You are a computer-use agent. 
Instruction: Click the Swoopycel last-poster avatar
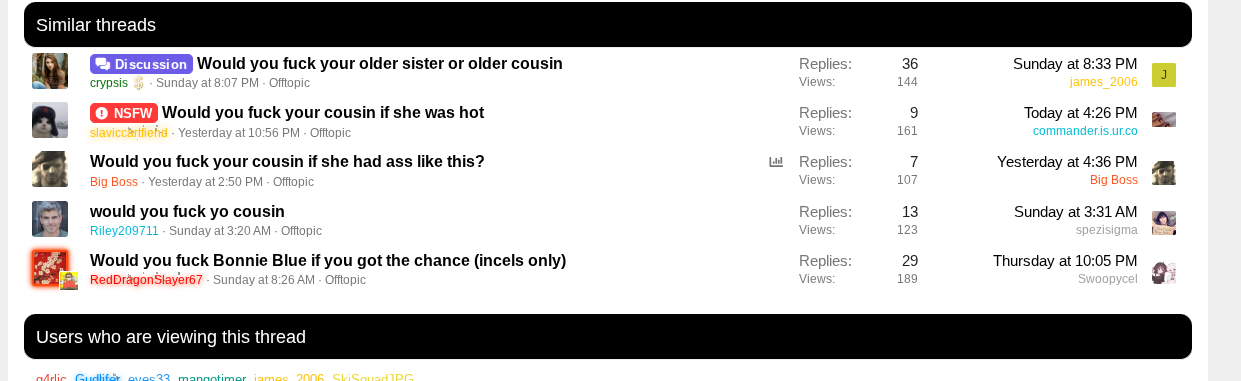pyautogui.click(x=1164, y=272)
